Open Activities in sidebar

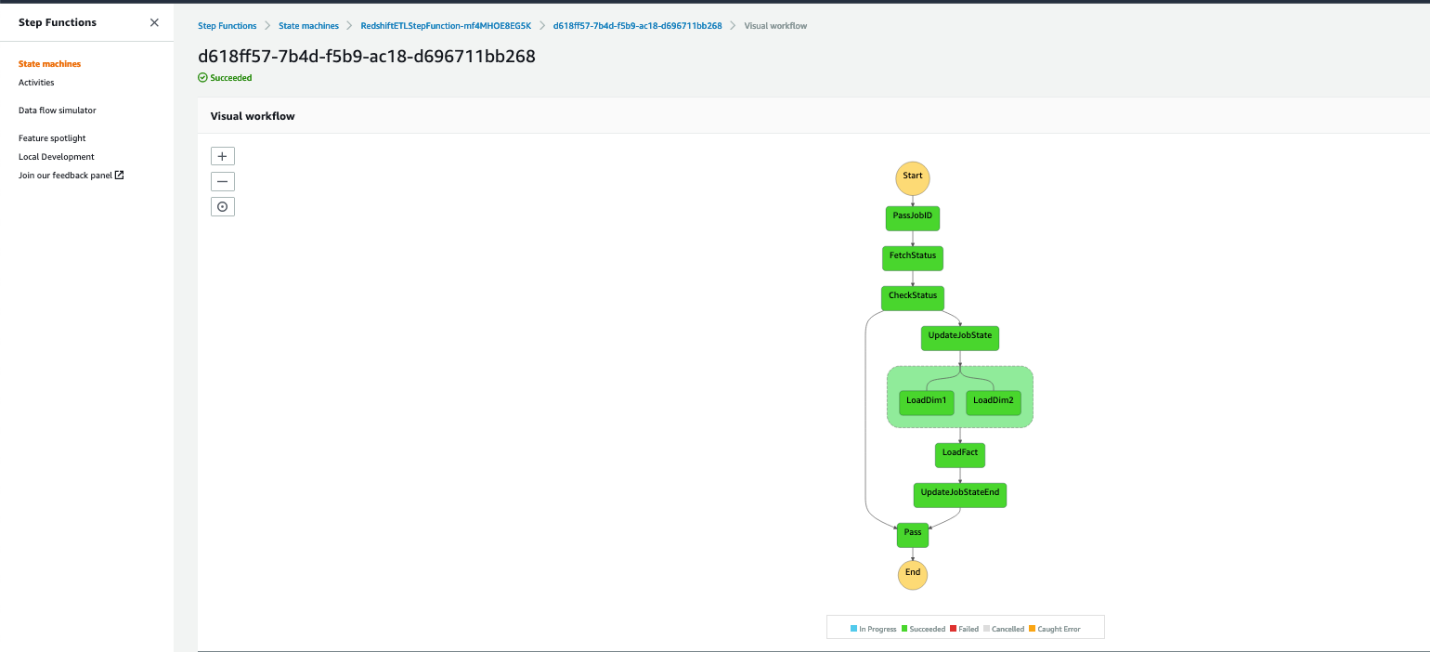[36, 83]
